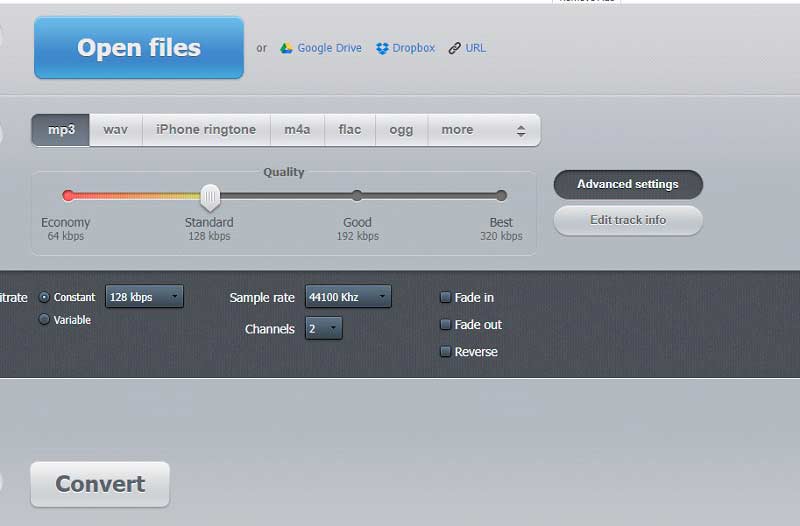Set quality slider to Best point

pyautogui.click(x=502, y=195)
